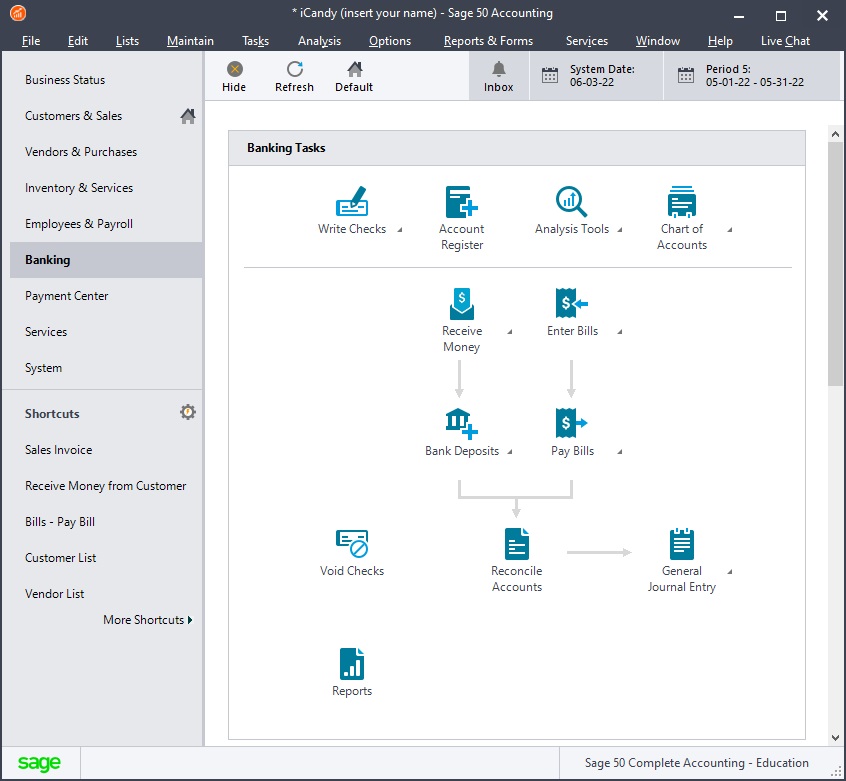The width and height of the screenshot is (846, 781).
Task: Hide the navigation bar with Hide
Action: click(x=234, y=76)
